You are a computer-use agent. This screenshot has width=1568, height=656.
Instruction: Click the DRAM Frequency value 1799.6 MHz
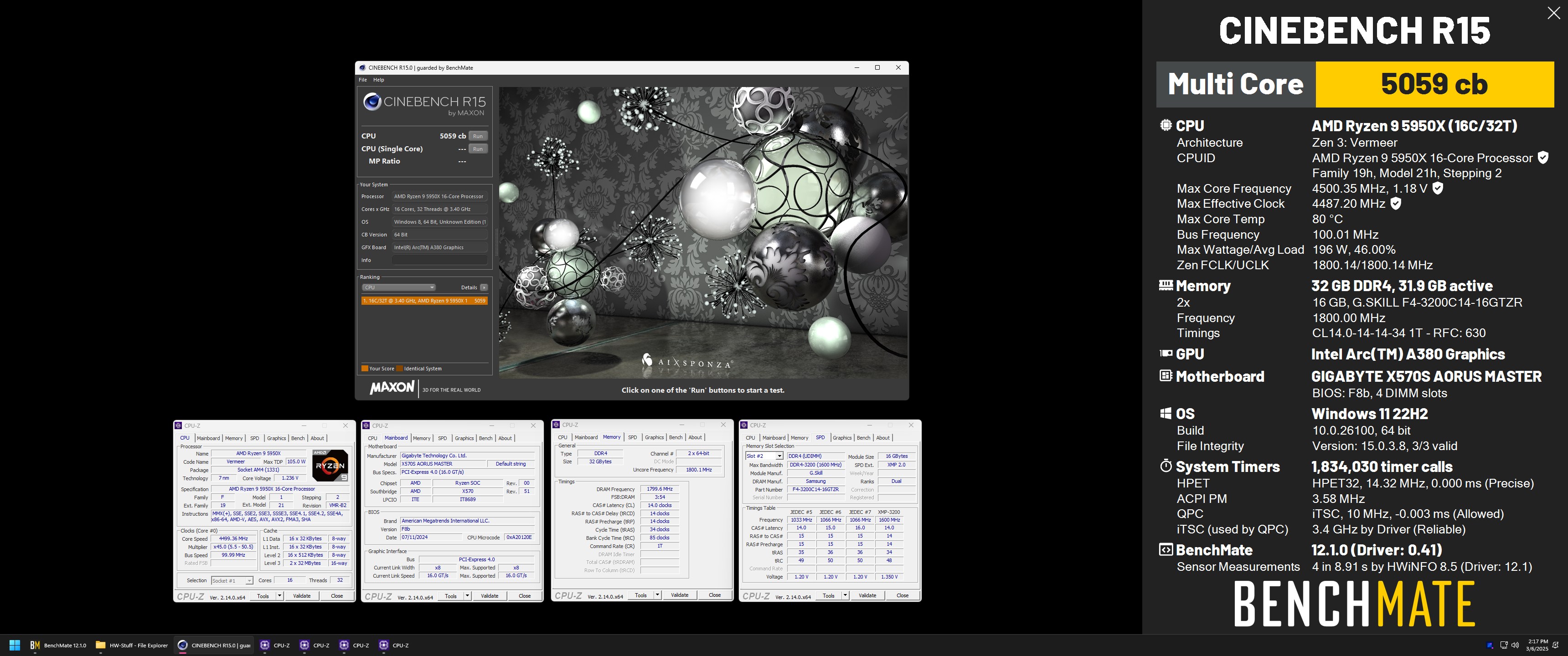pyautogui.click(x=660, y=489)
